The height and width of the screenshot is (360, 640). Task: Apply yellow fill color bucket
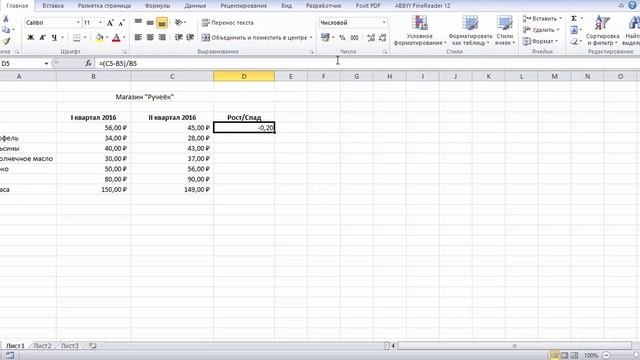pyautogui.click(x=99, y=38)
